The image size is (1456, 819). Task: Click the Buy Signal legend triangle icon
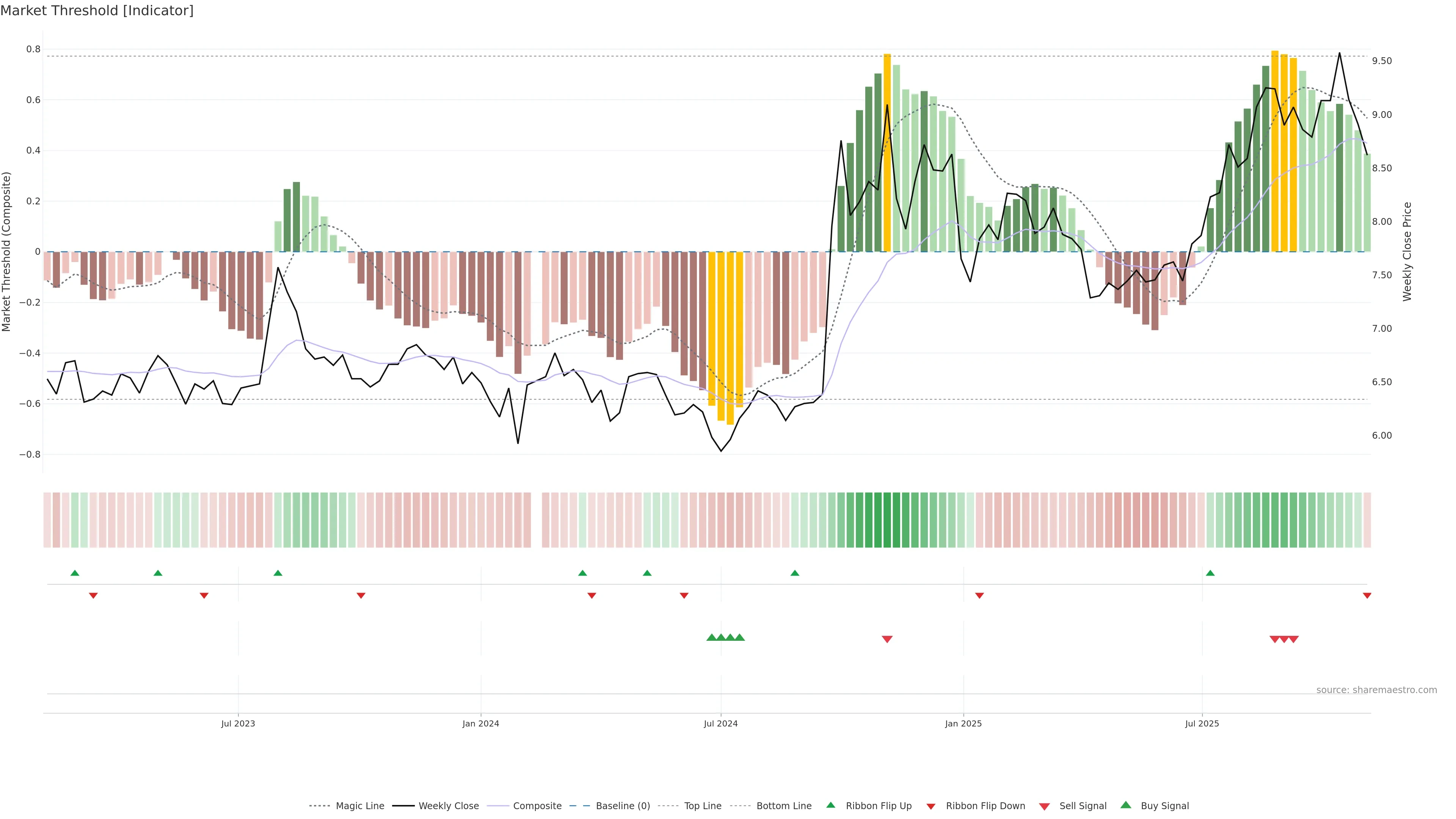click(x=1125, y=805)
